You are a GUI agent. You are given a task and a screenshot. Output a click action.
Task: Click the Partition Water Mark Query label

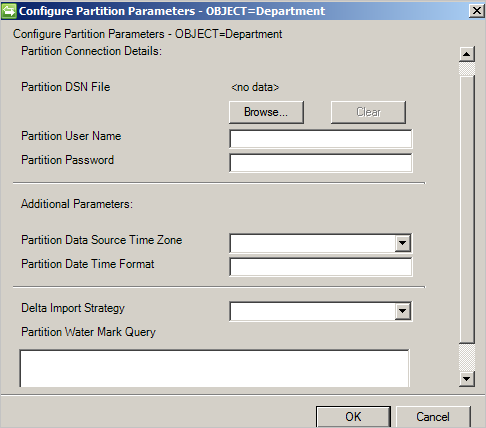(x=89, y=332)
